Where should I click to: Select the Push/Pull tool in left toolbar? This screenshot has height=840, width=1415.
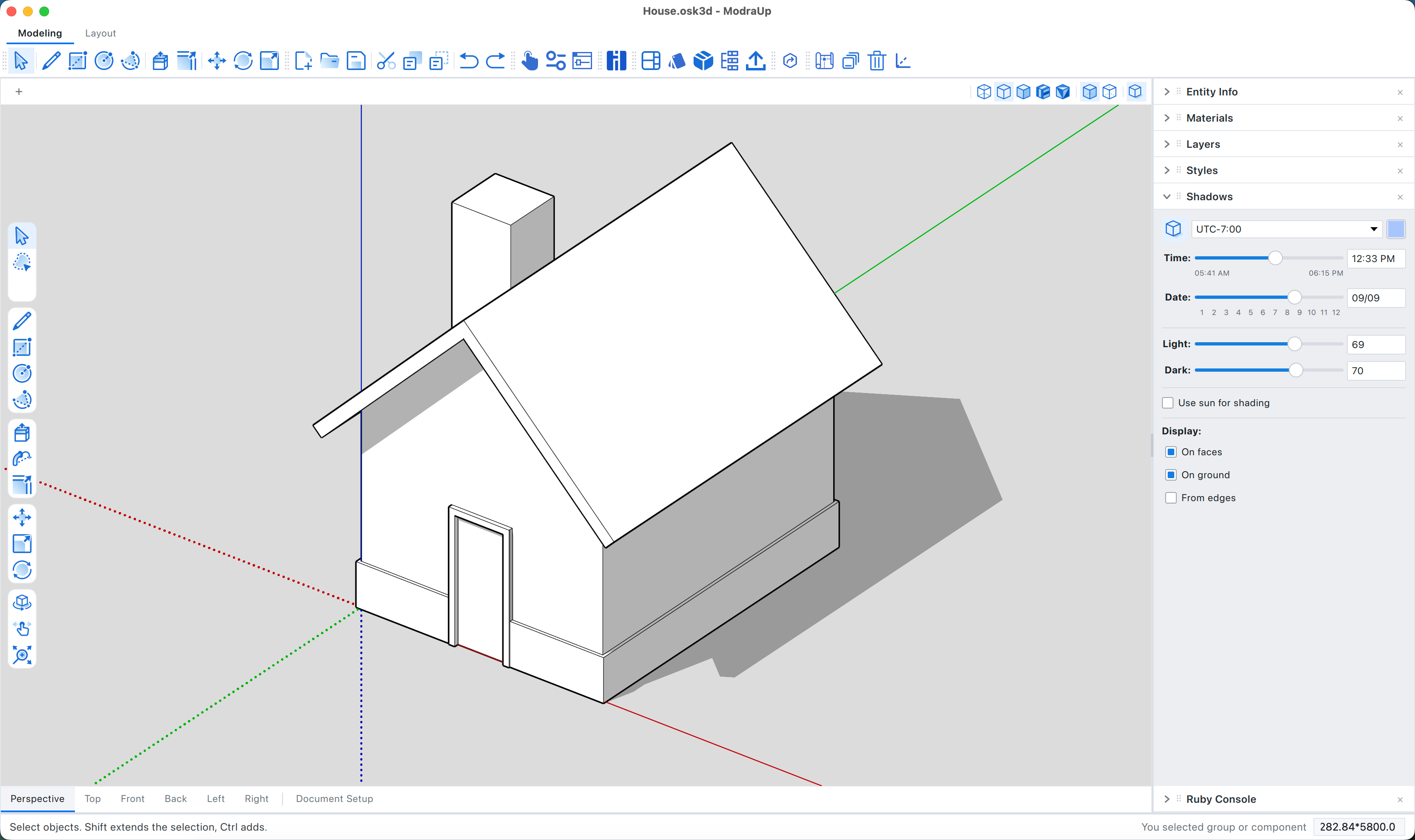(22, 433)
